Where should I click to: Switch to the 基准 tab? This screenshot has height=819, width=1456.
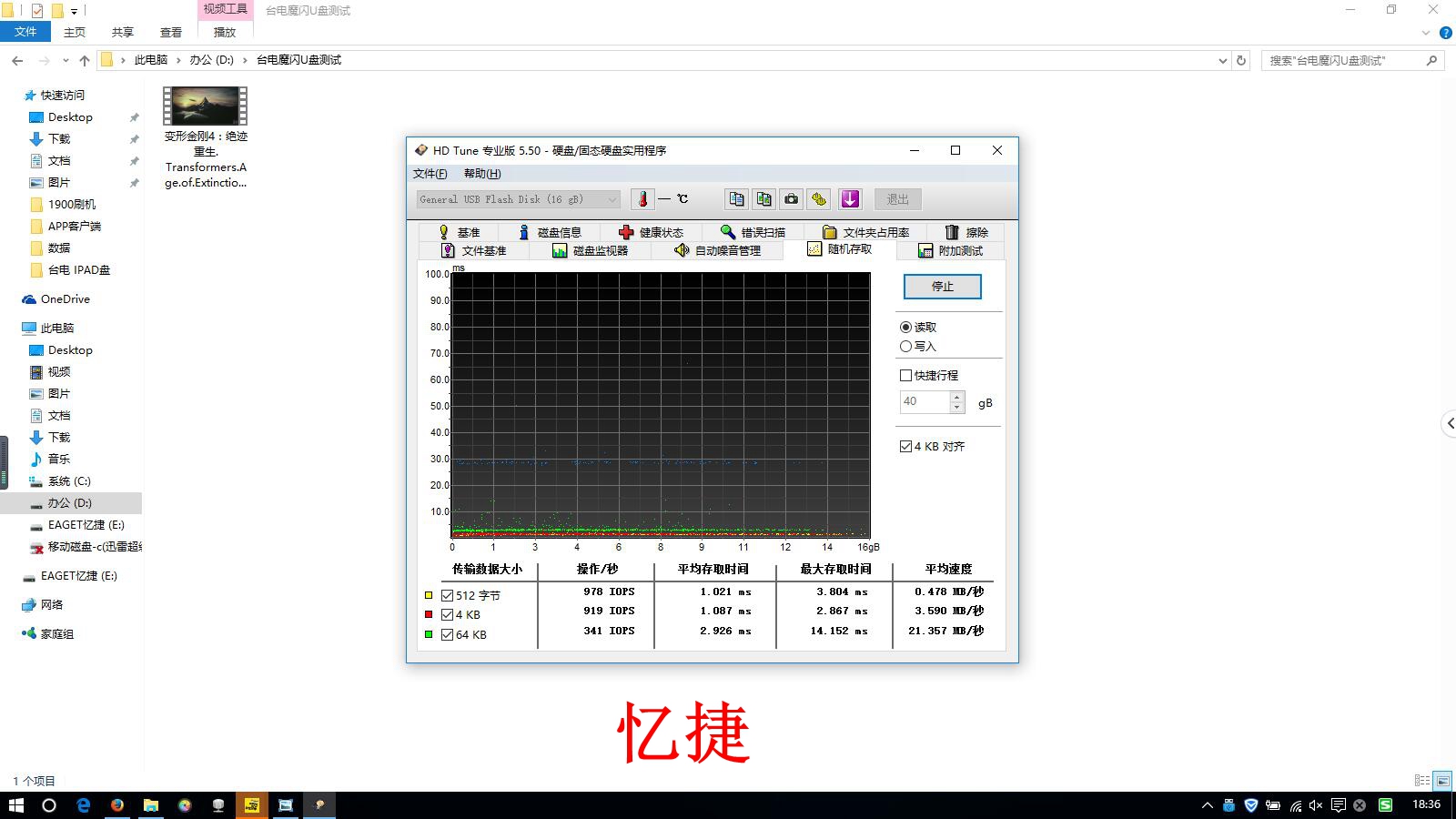[x=459, y=232]
